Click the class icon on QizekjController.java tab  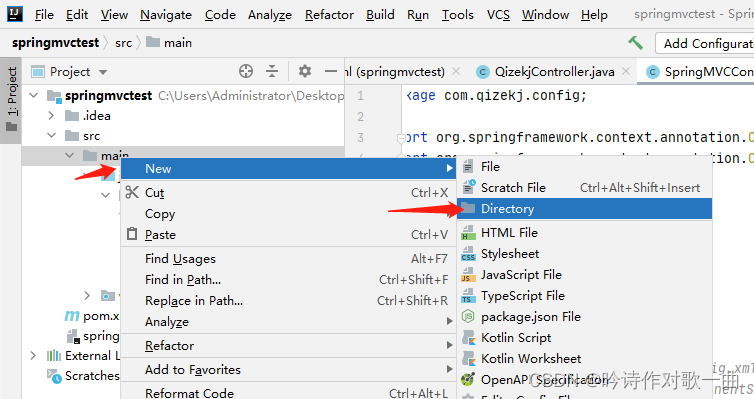tap(482, 72)
